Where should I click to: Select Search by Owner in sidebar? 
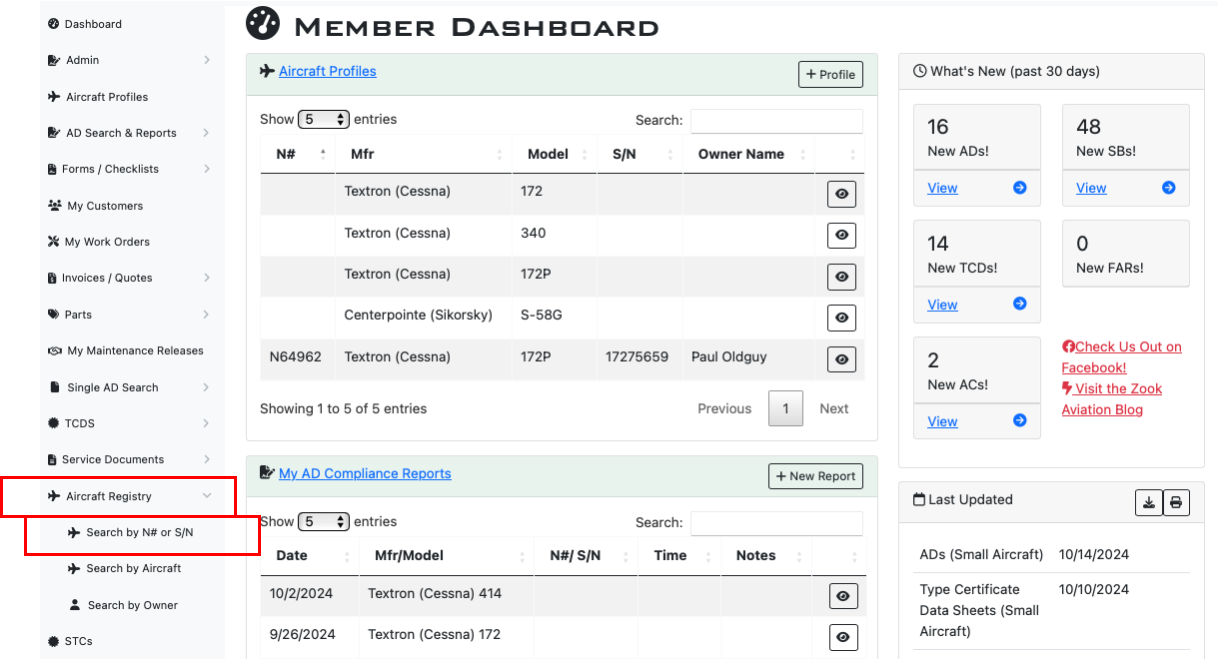point(132,605)
